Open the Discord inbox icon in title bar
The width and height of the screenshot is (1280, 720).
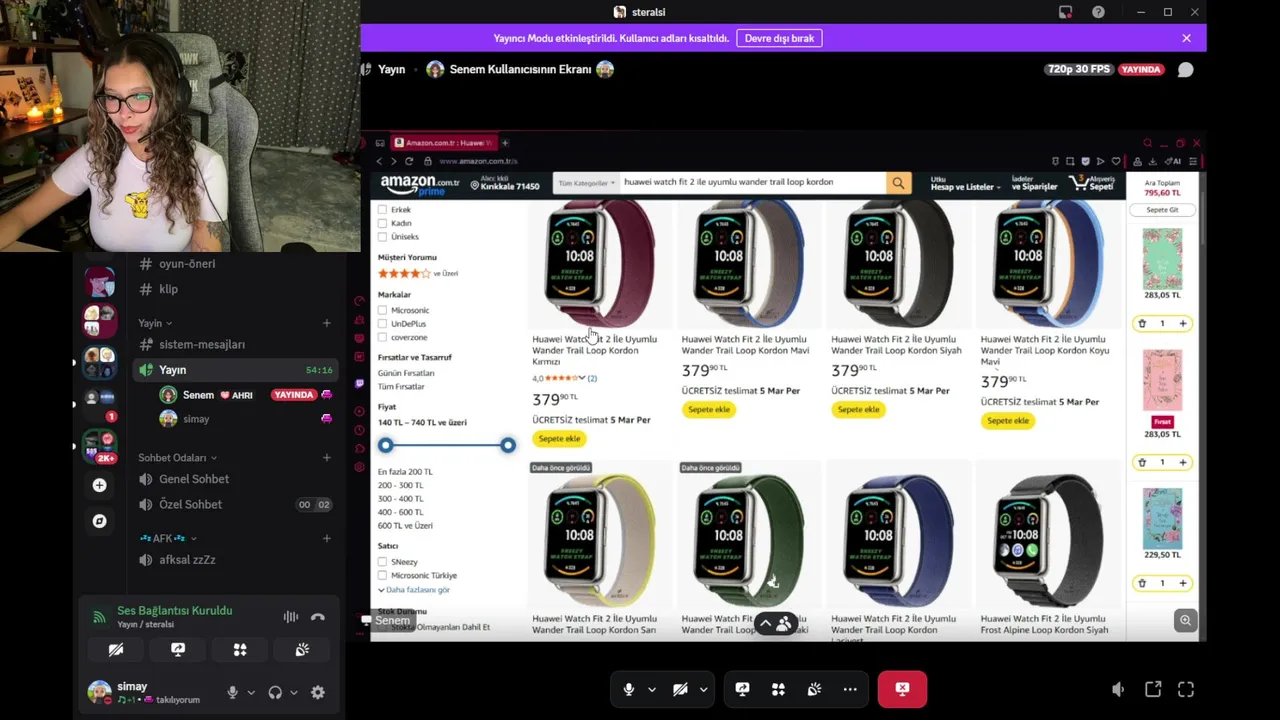pos(1065,12)
